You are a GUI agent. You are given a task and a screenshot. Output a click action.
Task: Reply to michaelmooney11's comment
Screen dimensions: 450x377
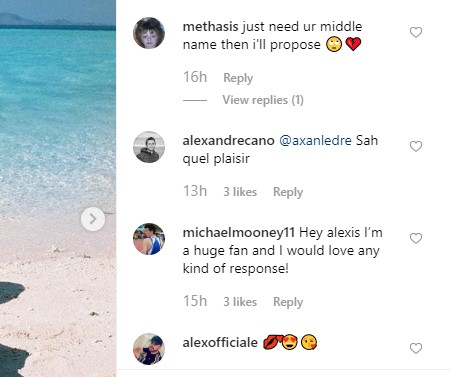coord(288,302)
